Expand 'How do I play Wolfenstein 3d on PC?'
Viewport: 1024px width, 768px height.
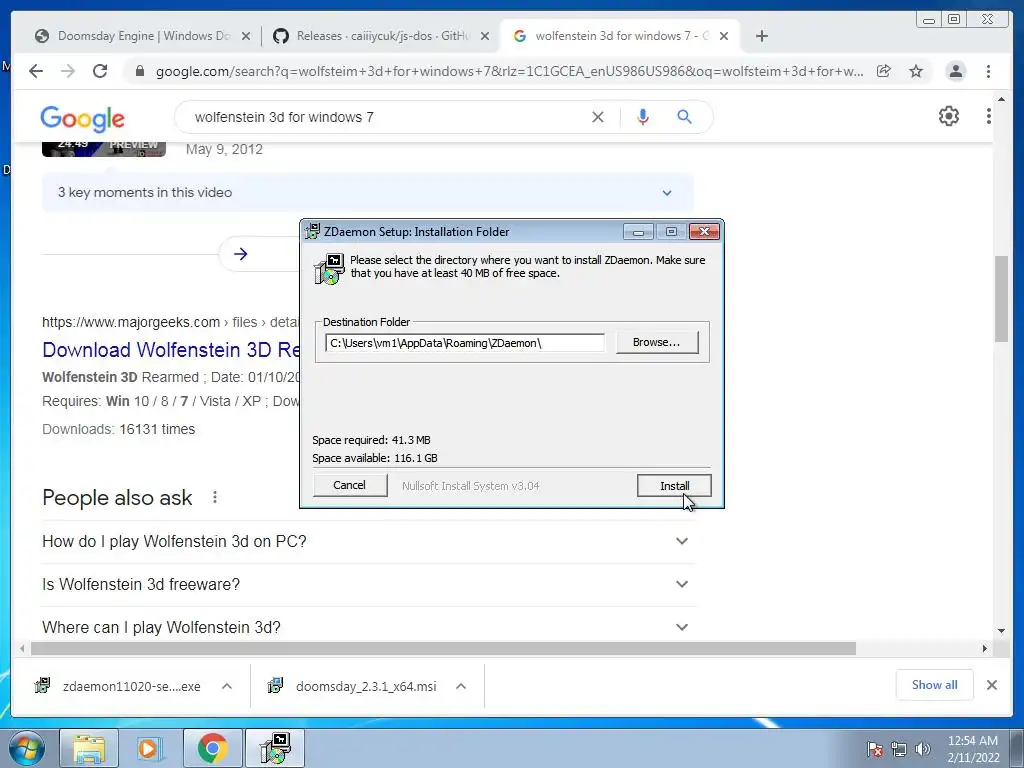click(x=367, y=541)
